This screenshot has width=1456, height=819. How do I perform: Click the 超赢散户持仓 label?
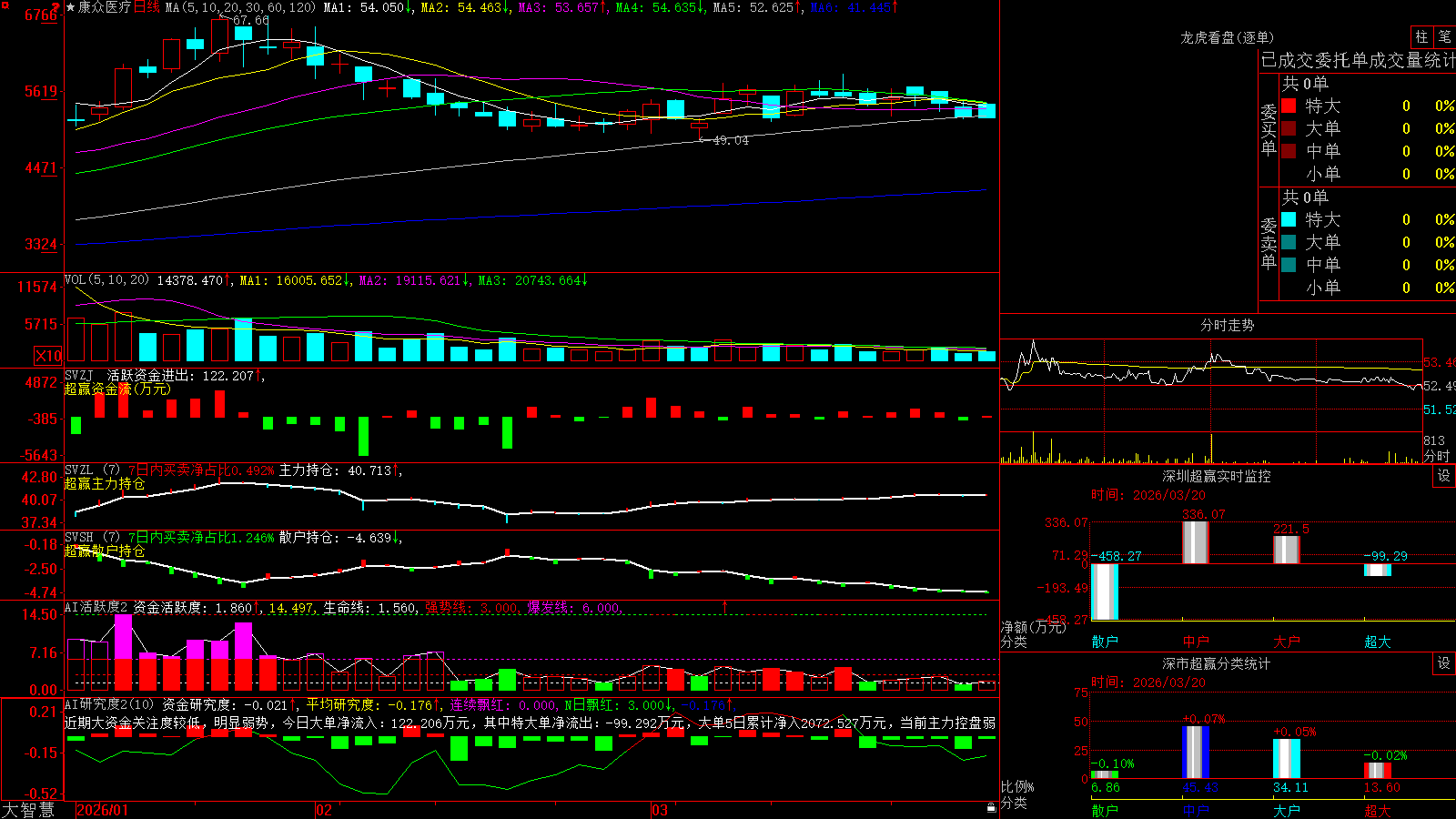105,551
